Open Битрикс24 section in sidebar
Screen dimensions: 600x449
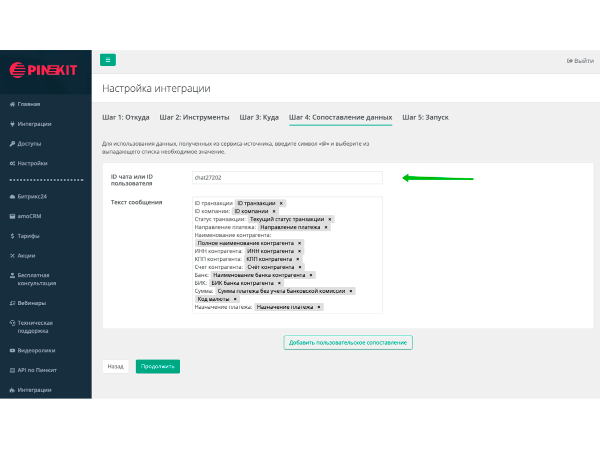tap(32, 196)
